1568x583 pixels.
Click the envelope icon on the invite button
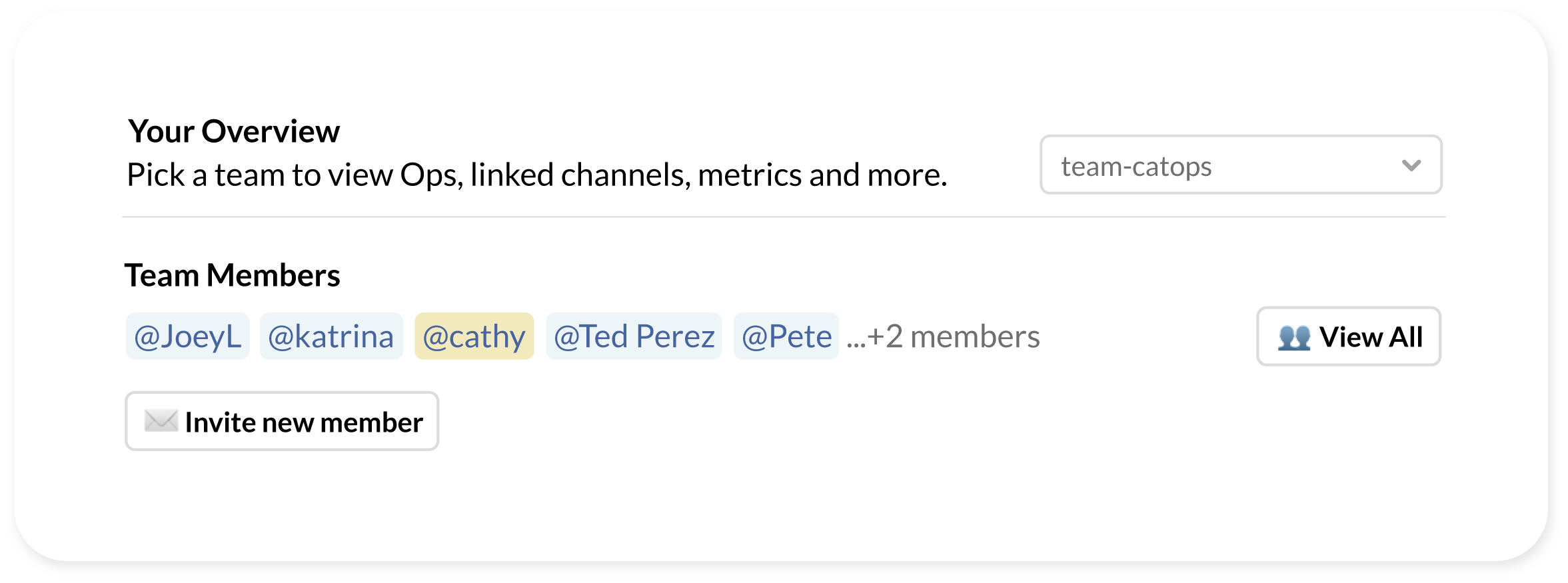coord(161,421)
